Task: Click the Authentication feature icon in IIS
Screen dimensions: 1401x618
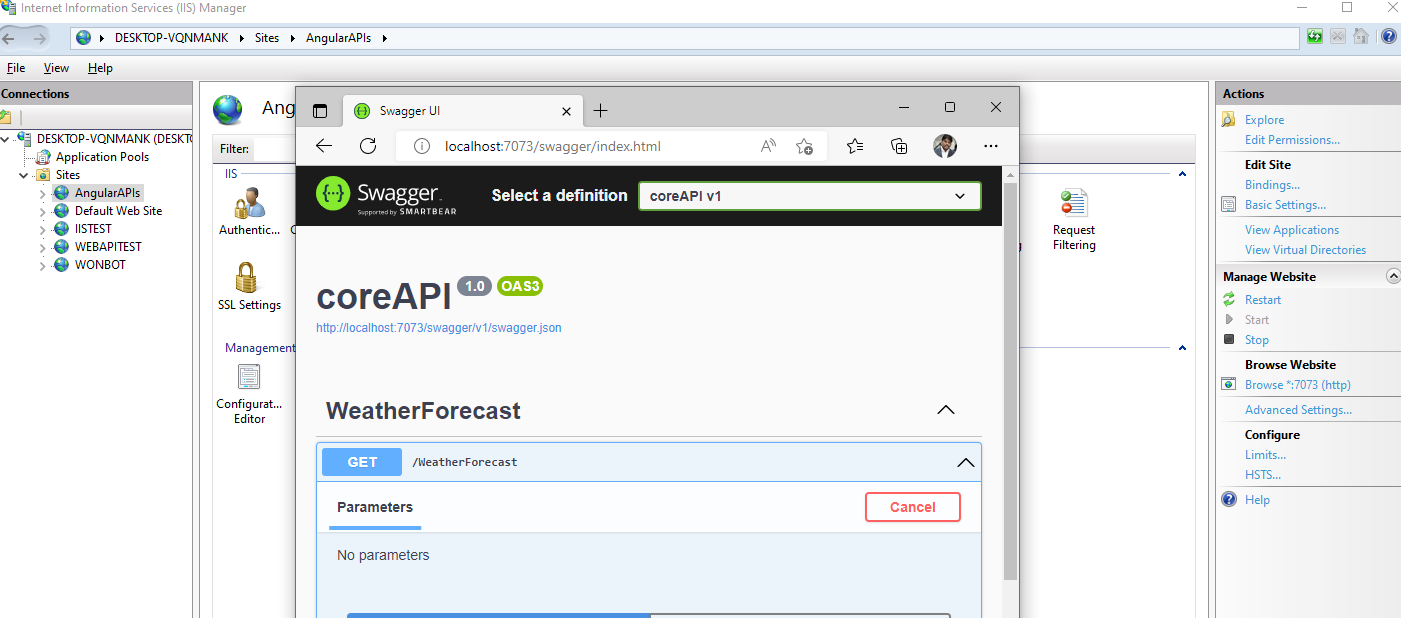Action: (x=249, y=203)
